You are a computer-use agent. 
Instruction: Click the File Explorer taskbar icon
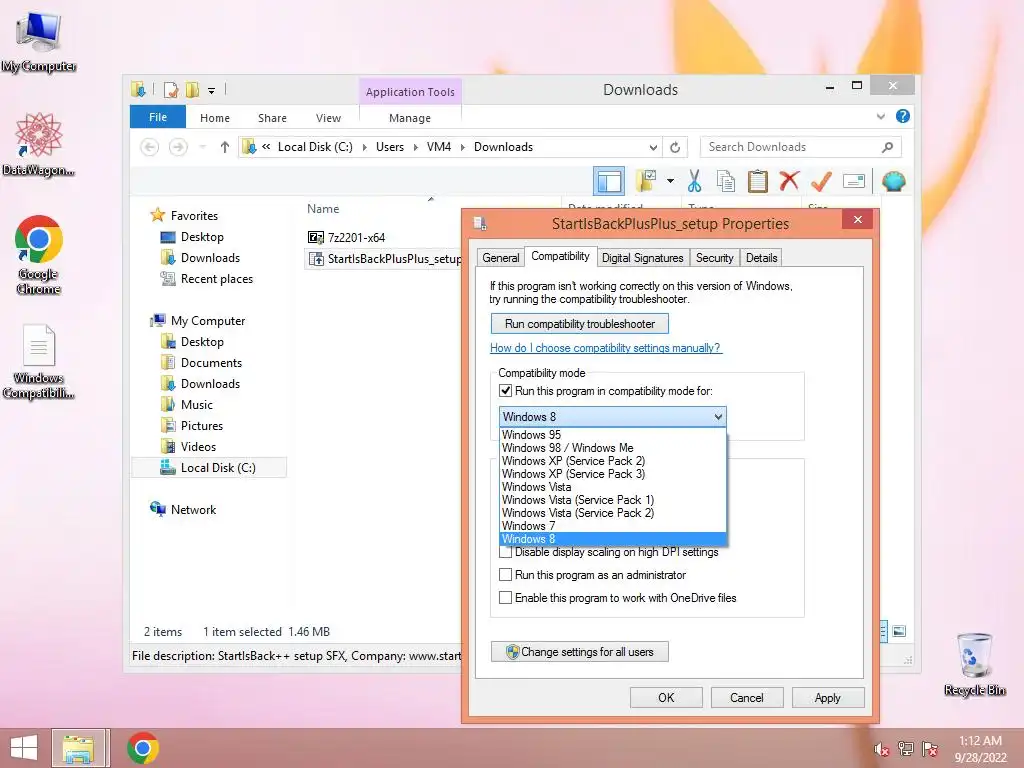tap(78, 748)
